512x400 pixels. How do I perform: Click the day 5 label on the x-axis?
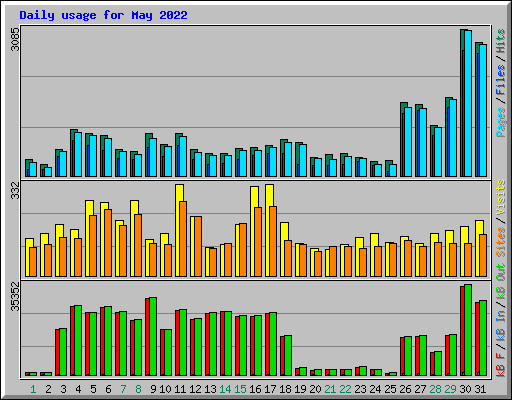tap(93, 389)
